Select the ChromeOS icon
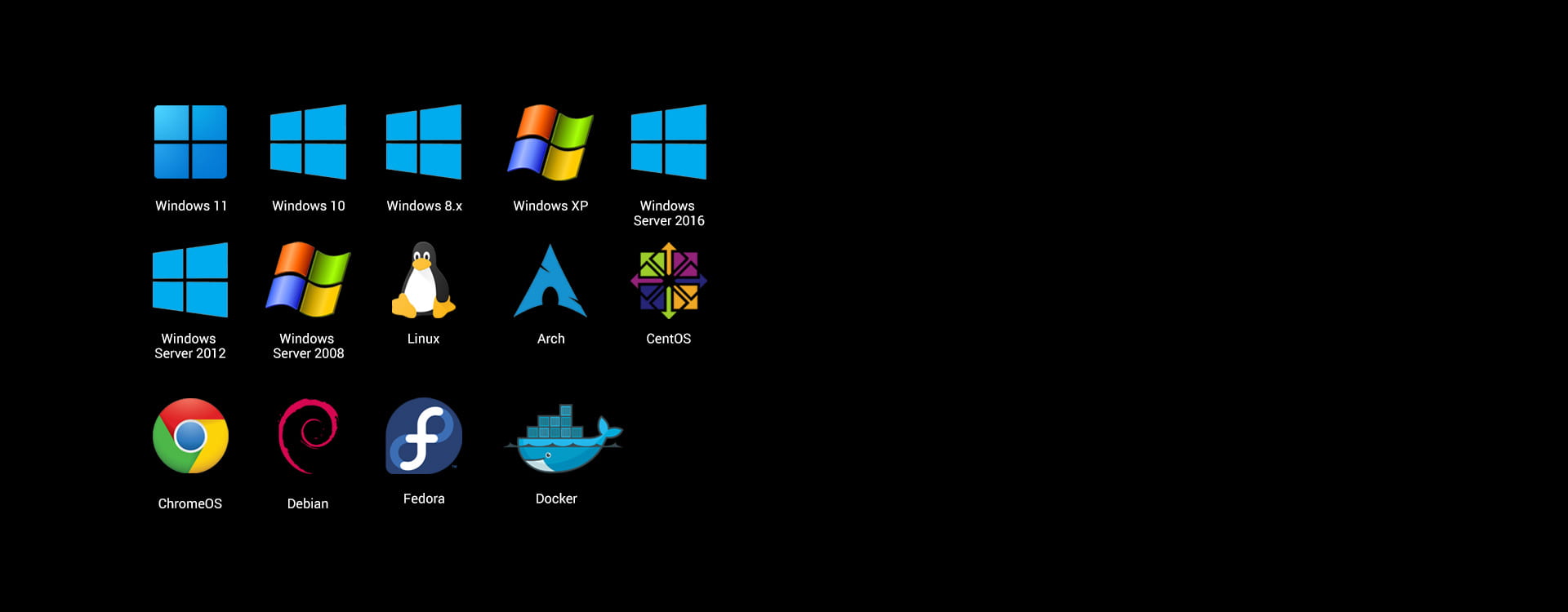This screenshot has width=1568, height=612. (190, 436)
